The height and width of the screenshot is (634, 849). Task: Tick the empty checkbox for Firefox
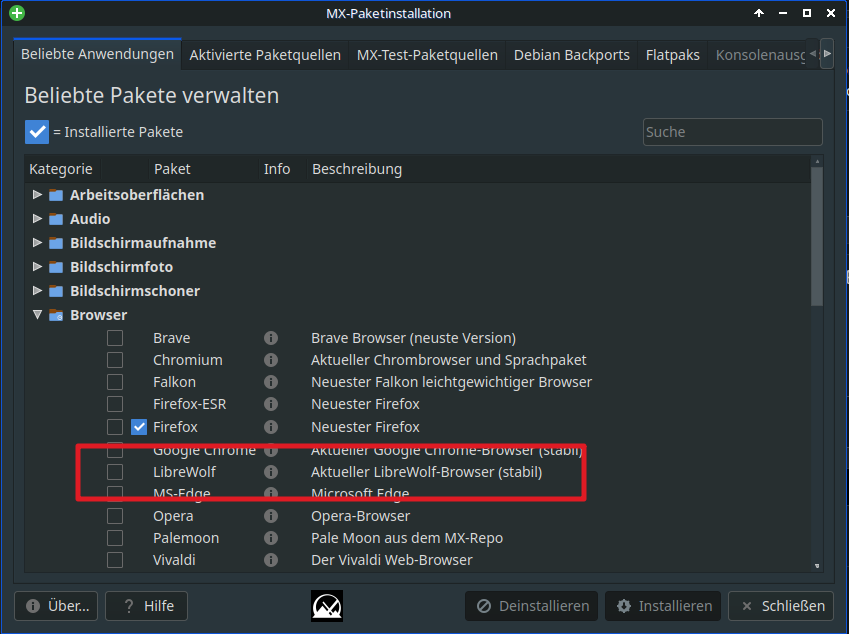[115, 427]
